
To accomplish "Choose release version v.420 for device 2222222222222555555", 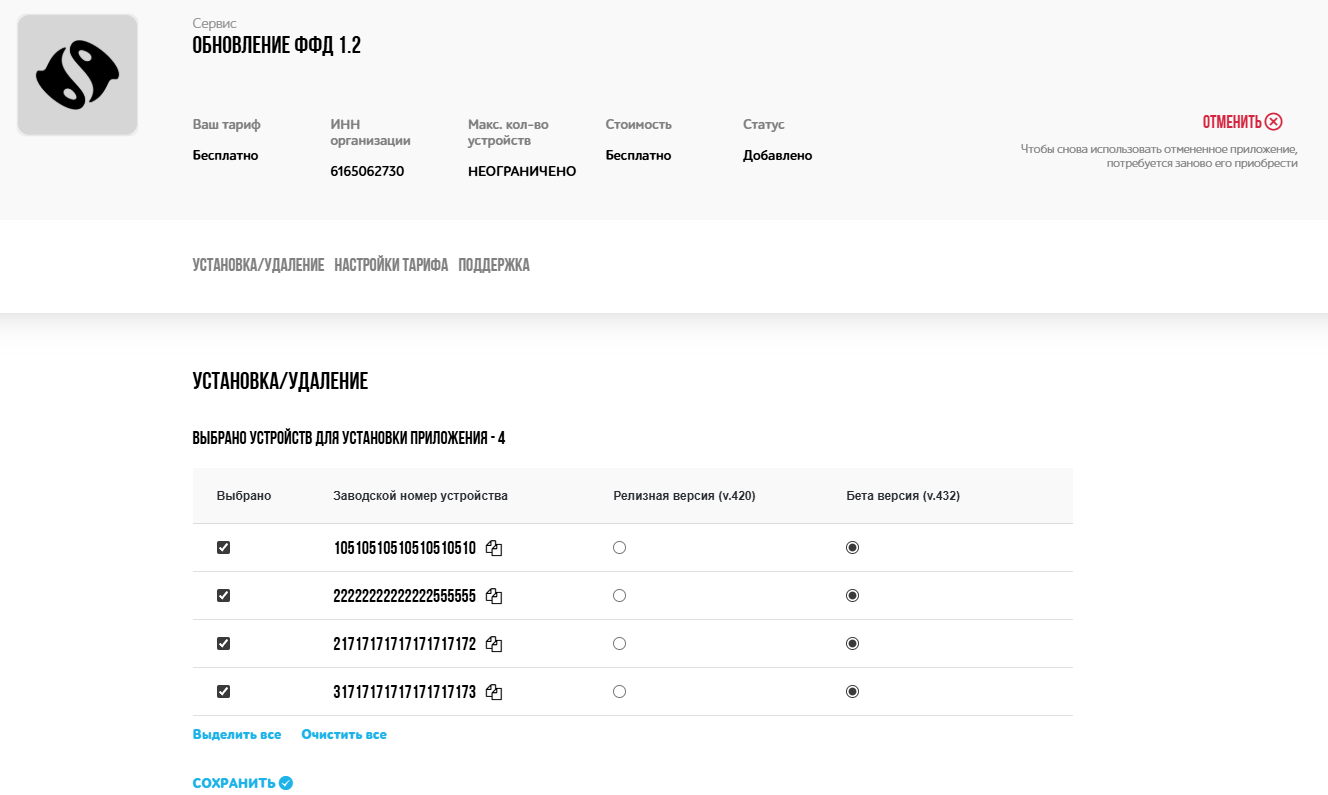I will 619,596.
